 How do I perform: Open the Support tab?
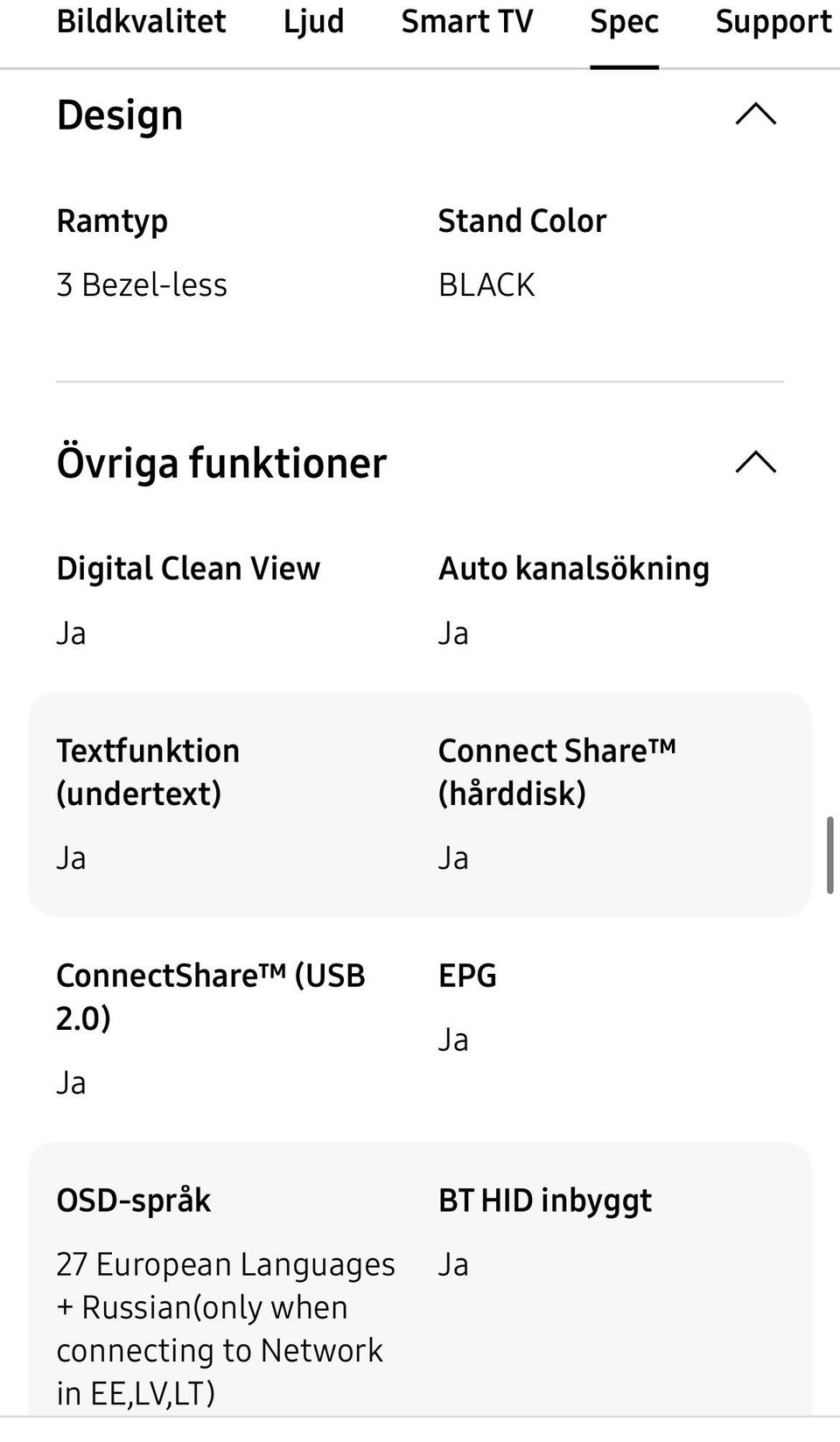[x=773, y=22]
